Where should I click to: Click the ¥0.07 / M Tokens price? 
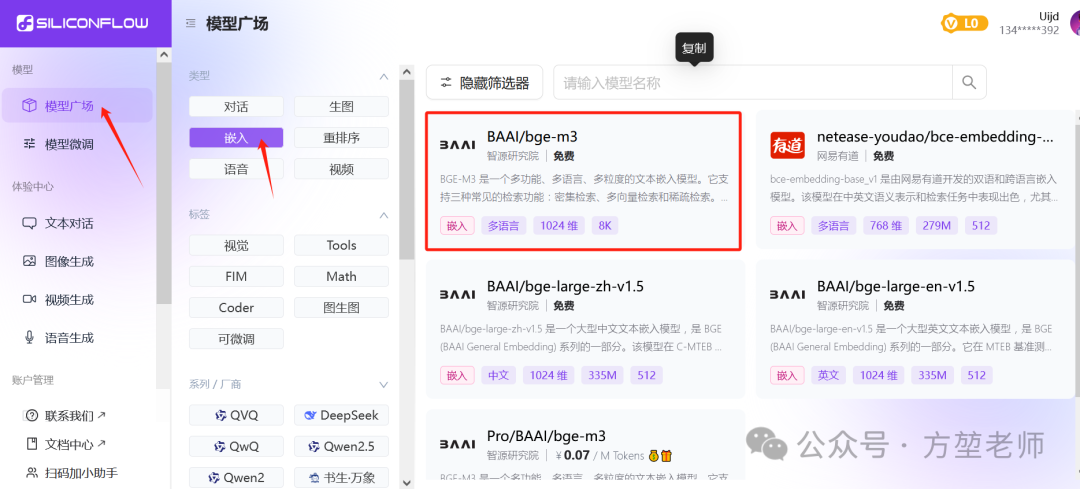point(599,456)
